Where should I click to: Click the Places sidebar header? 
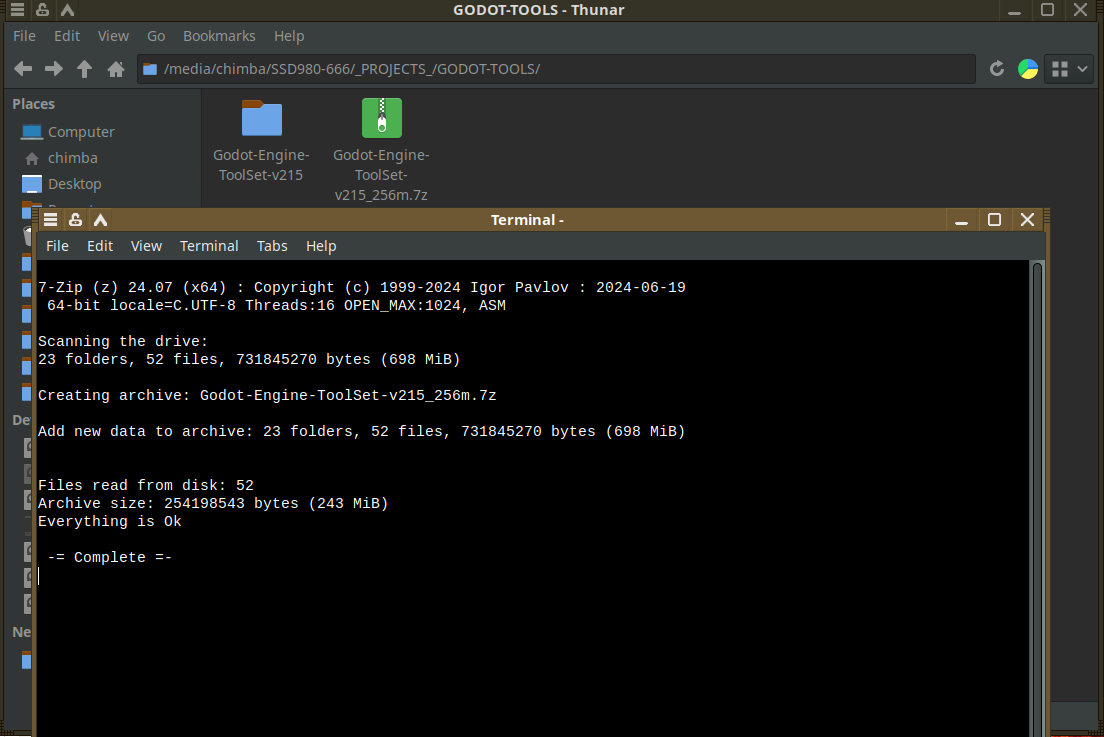(x=33, y=103)
